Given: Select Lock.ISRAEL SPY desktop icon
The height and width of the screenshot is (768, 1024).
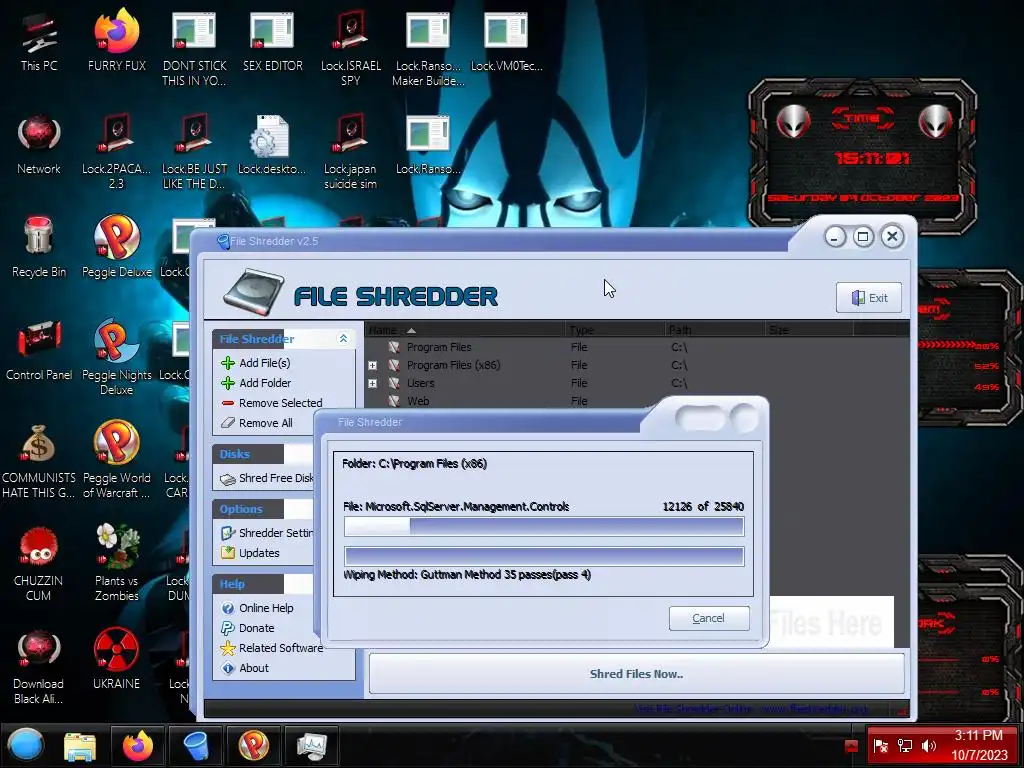Looking at the screenshot, I should coord(351,49).
